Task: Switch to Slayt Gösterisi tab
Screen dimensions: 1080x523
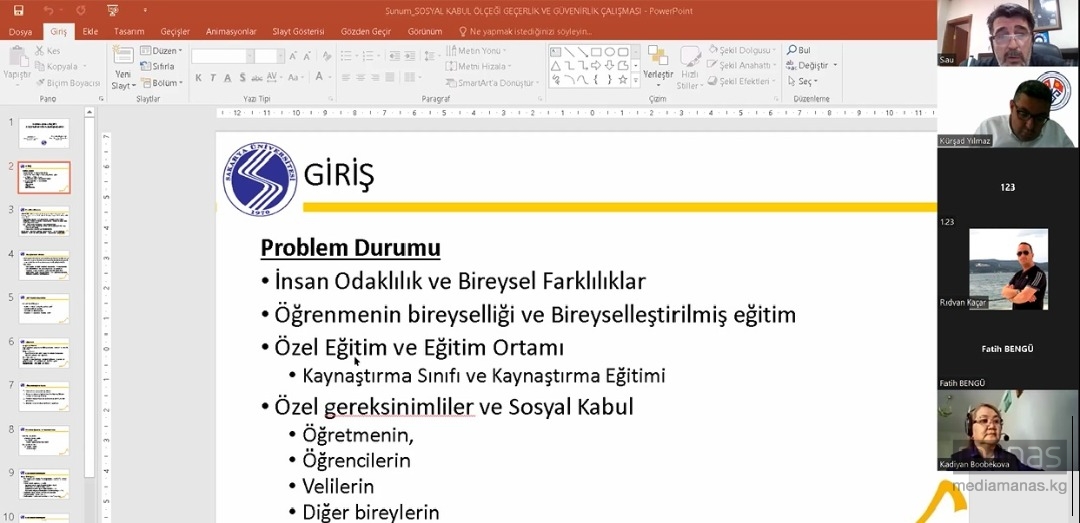Action: pyautogui.click(x=298, y=32)
